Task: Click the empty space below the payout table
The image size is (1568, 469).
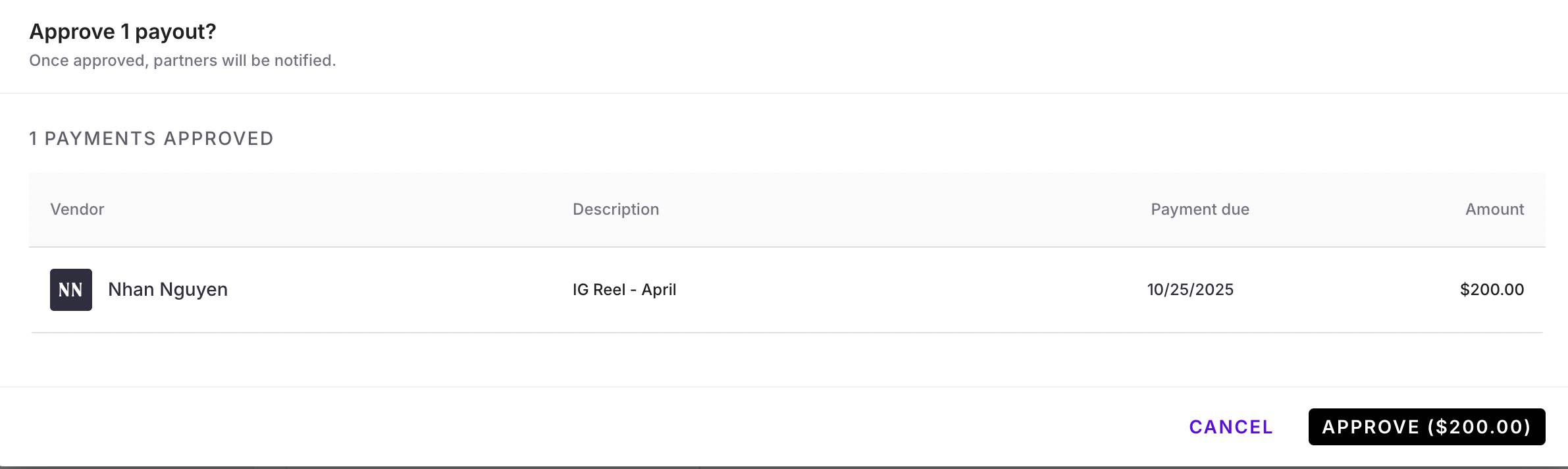Action: click(783, 360)
